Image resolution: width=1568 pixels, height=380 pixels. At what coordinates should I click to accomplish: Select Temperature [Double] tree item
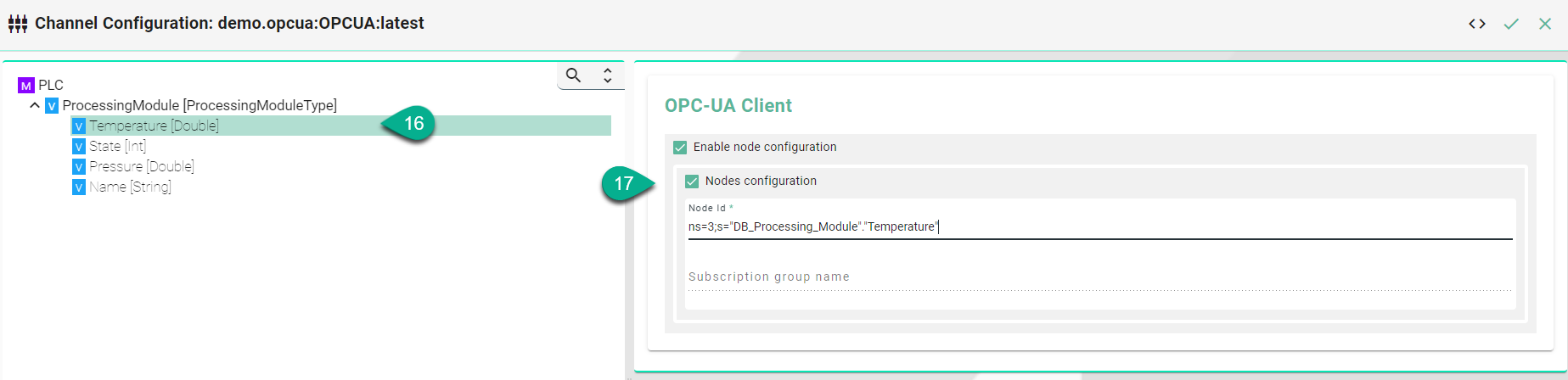pyautogui.click(x=154, y=126)
